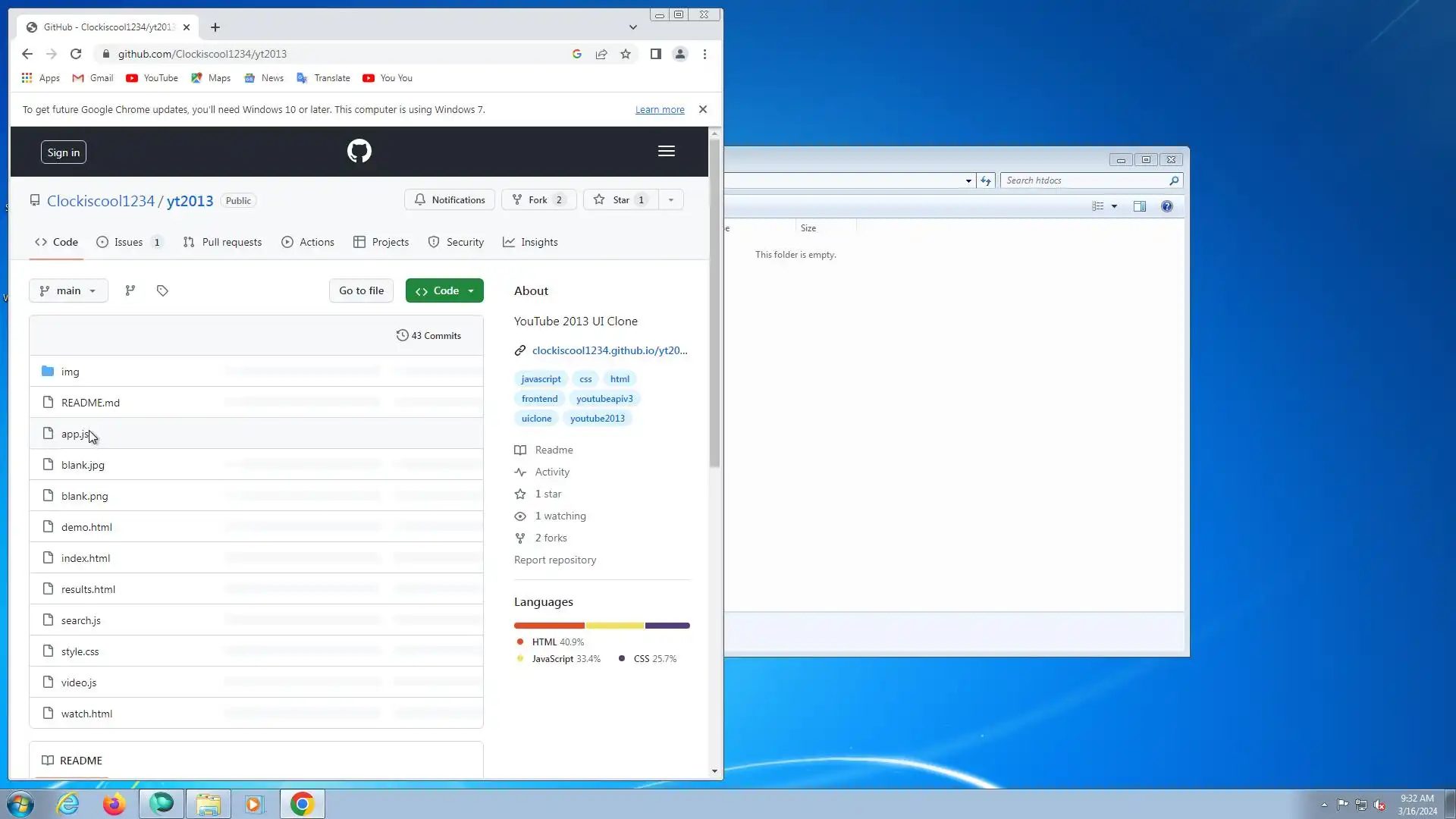Bookmark page with star icon
The image size is (1456, 819).
(626, 54)
